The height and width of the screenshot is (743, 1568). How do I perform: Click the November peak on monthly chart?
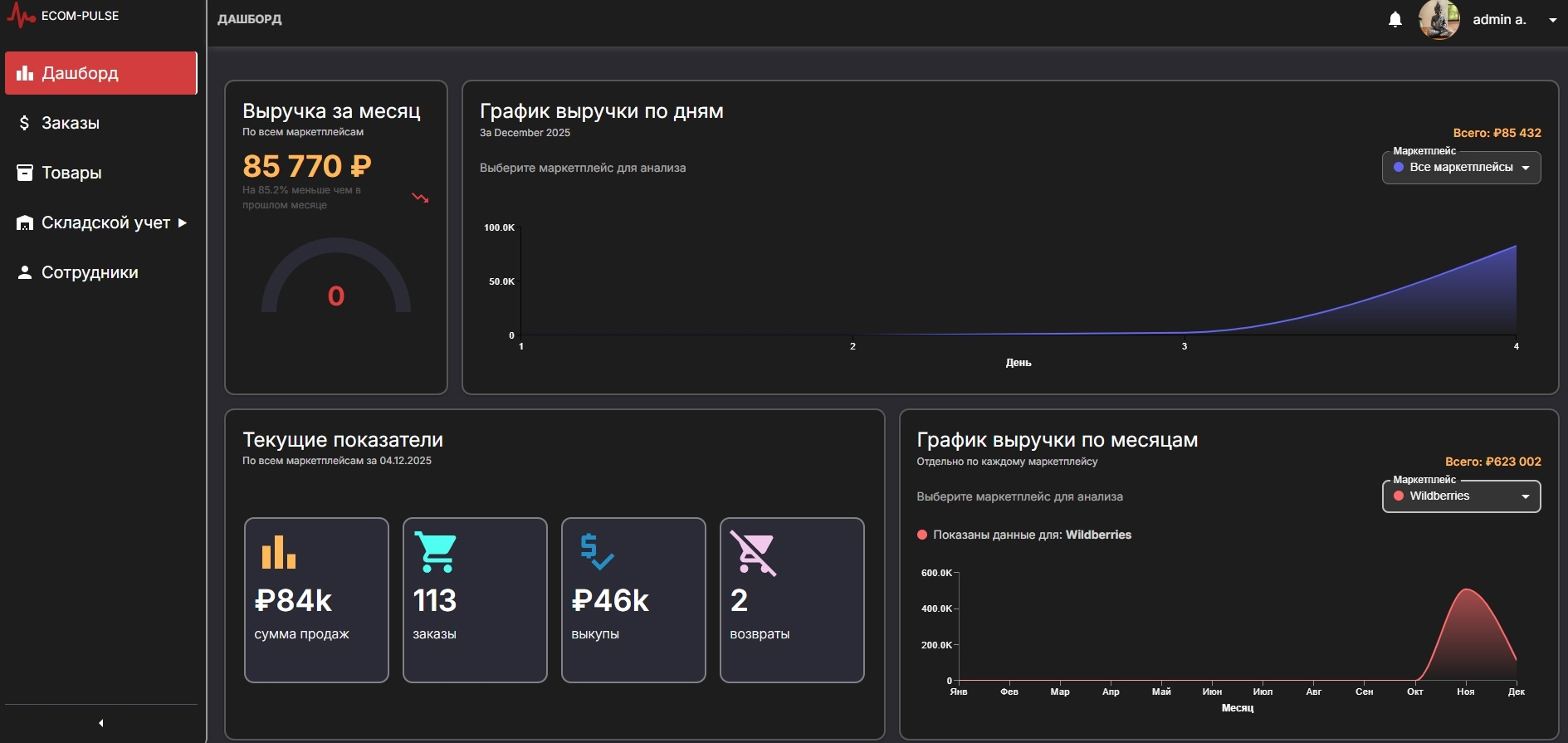click(1468, 589)
